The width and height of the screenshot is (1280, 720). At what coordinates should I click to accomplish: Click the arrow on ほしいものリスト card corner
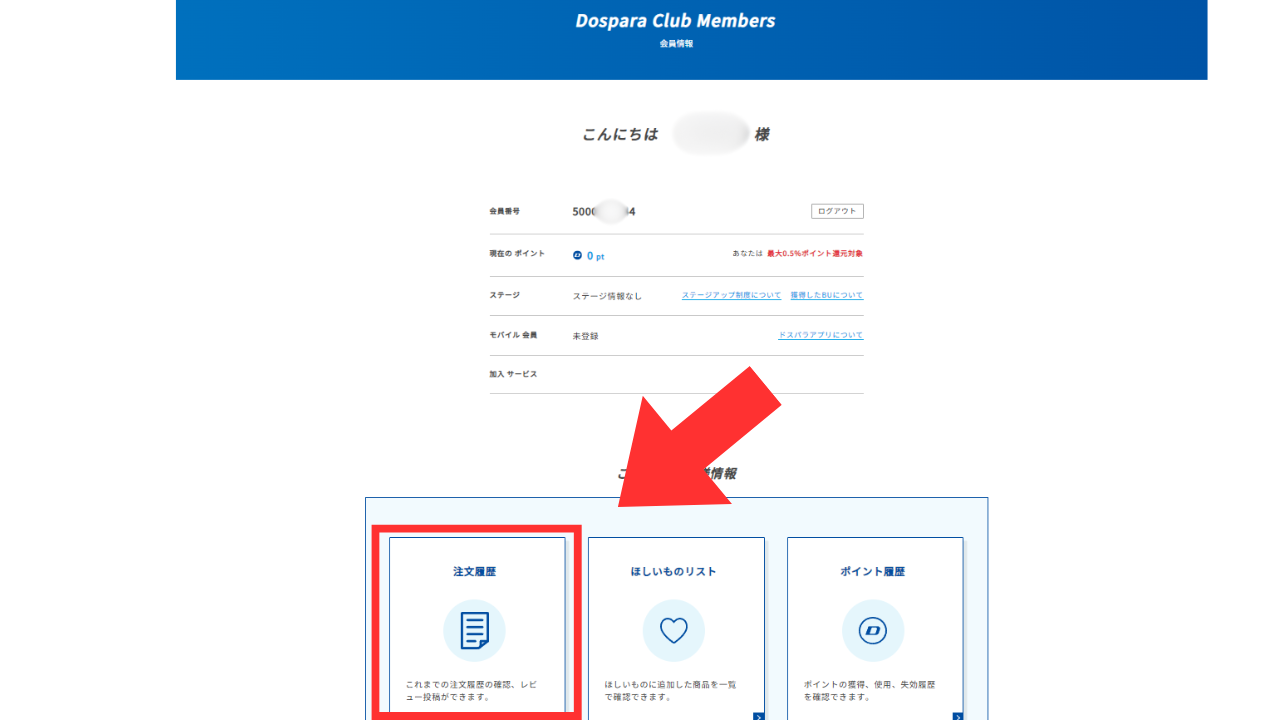click(759, 716)
